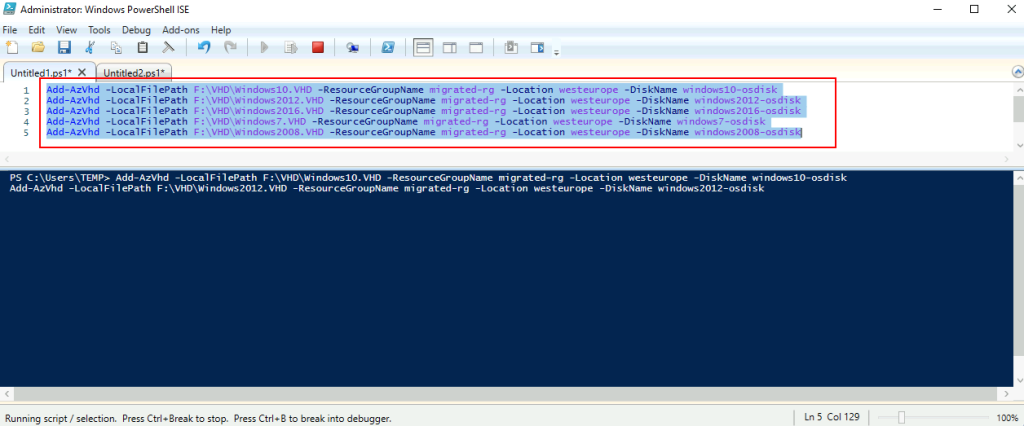Close the Untitled1.ps1 tab
1024x426 pixels.
tap(82, 72)
